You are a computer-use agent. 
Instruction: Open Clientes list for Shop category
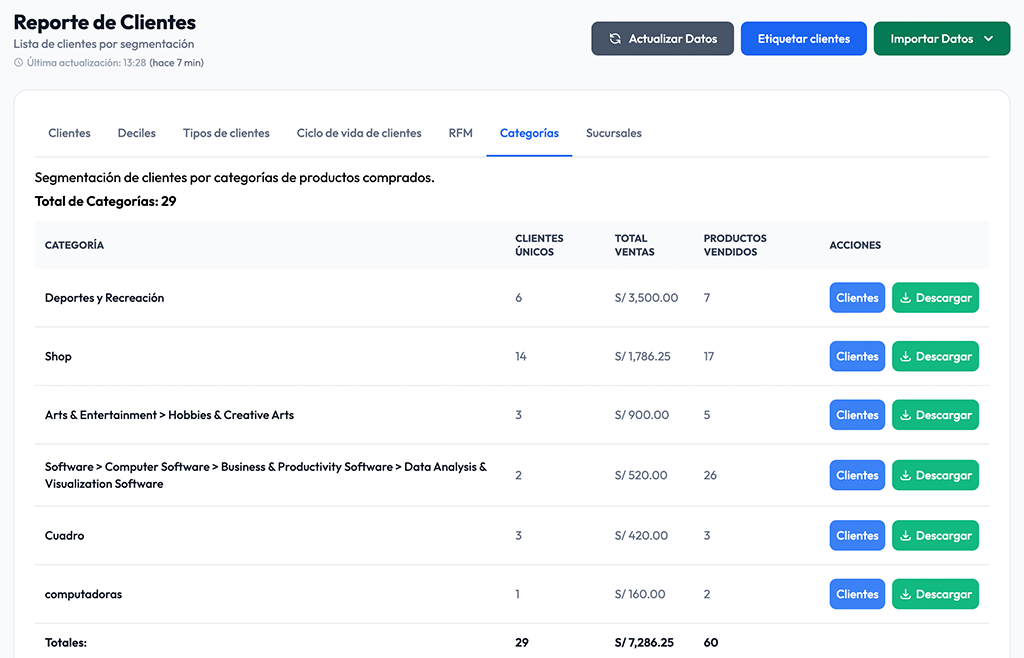(x=857, y=357)
